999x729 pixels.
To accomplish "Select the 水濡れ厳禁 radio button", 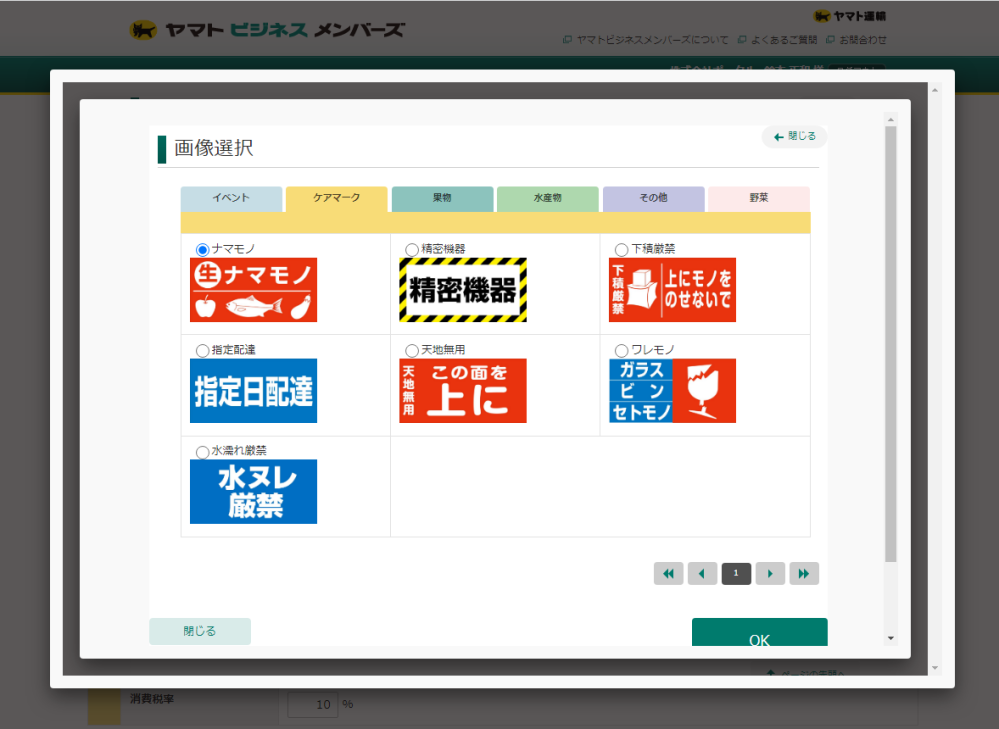I will click(x=203, y=452).
